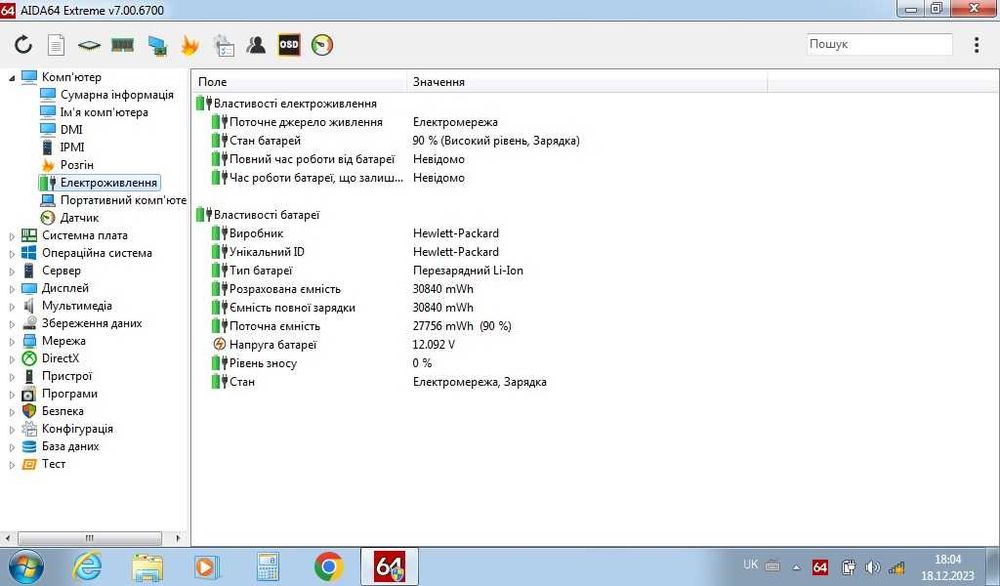Click the CPU chip toolbar icon
The width and height of the screenshot is (1000, 586).
89,45
